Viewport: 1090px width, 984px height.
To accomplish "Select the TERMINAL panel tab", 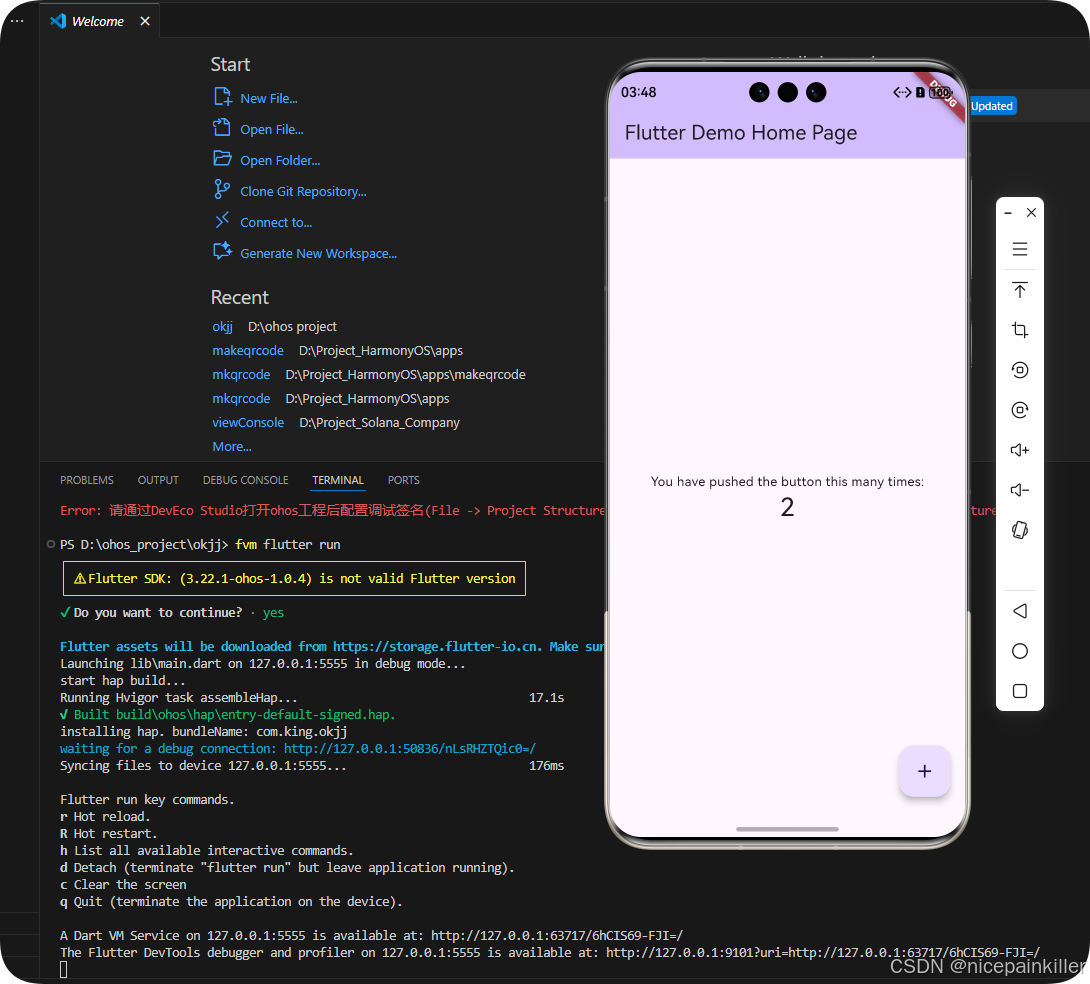I will (338, 480).
